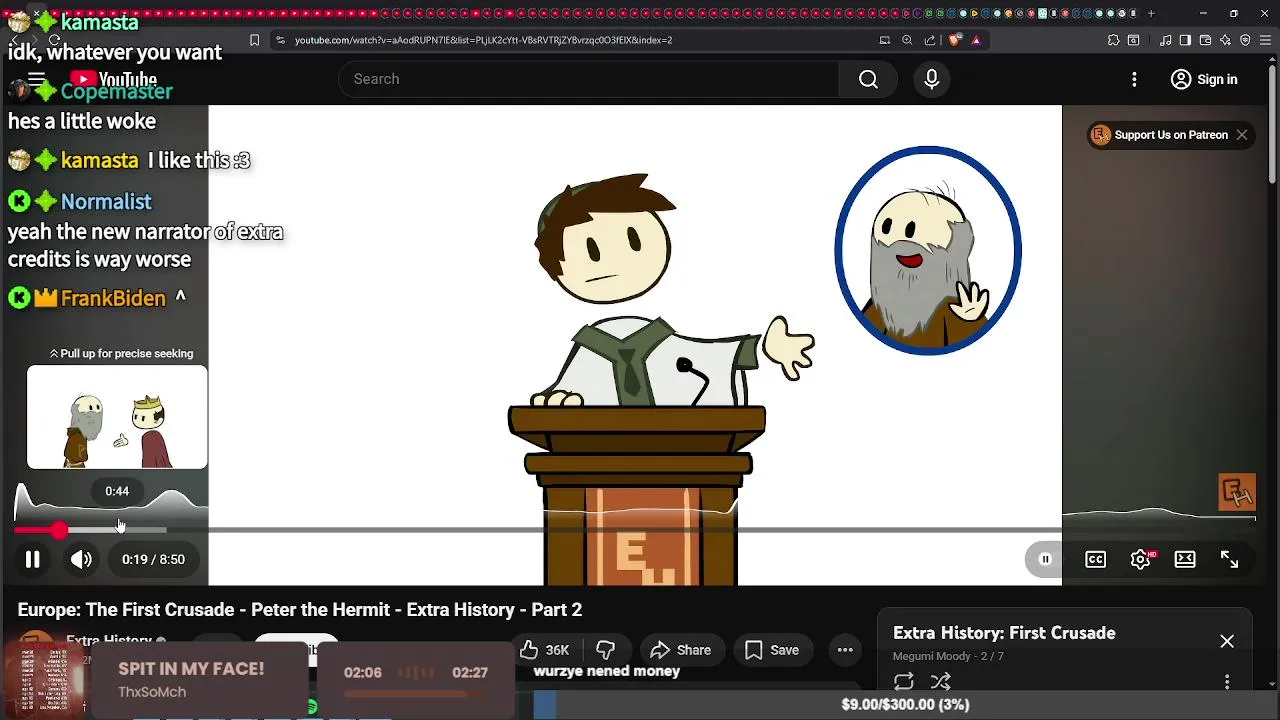The height and width of the screenshot is (720, 1280).
Task: Open media control music note icon
Action: click(x=1166, y=40)
